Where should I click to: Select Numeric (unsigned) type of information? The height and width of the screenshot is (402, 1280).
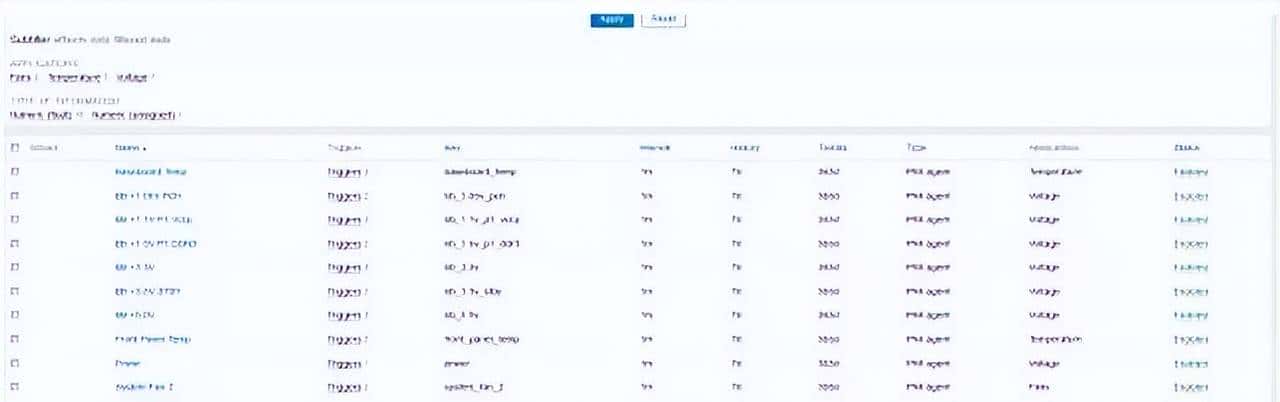tap(132, 115)
